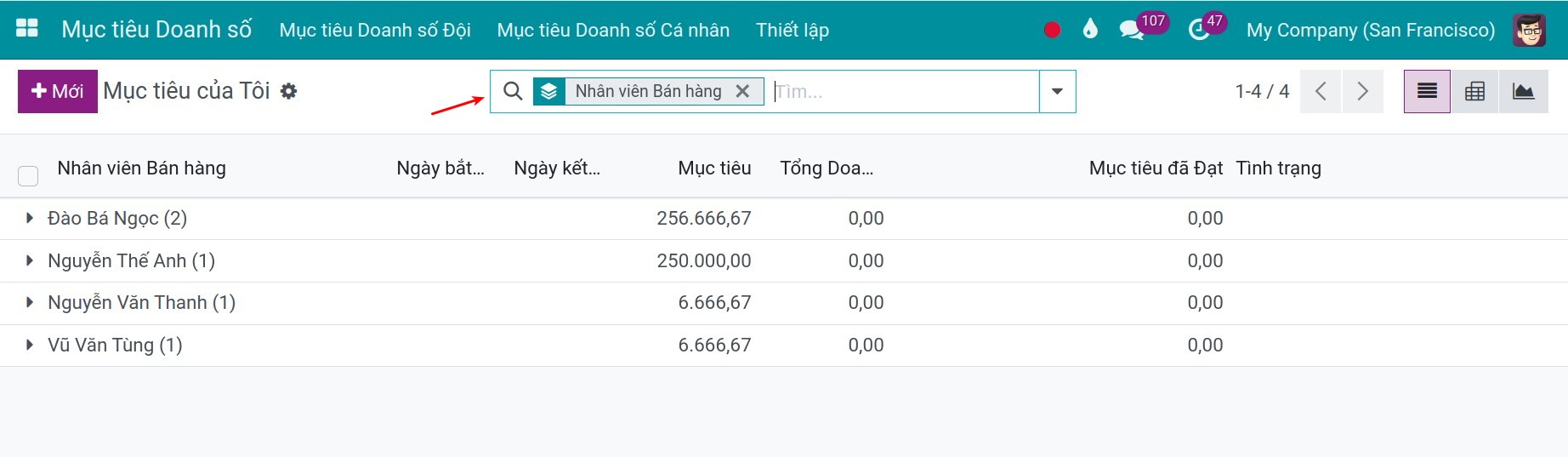
Task: Sort by Ngày kết... column header
Action: [557, 169]
